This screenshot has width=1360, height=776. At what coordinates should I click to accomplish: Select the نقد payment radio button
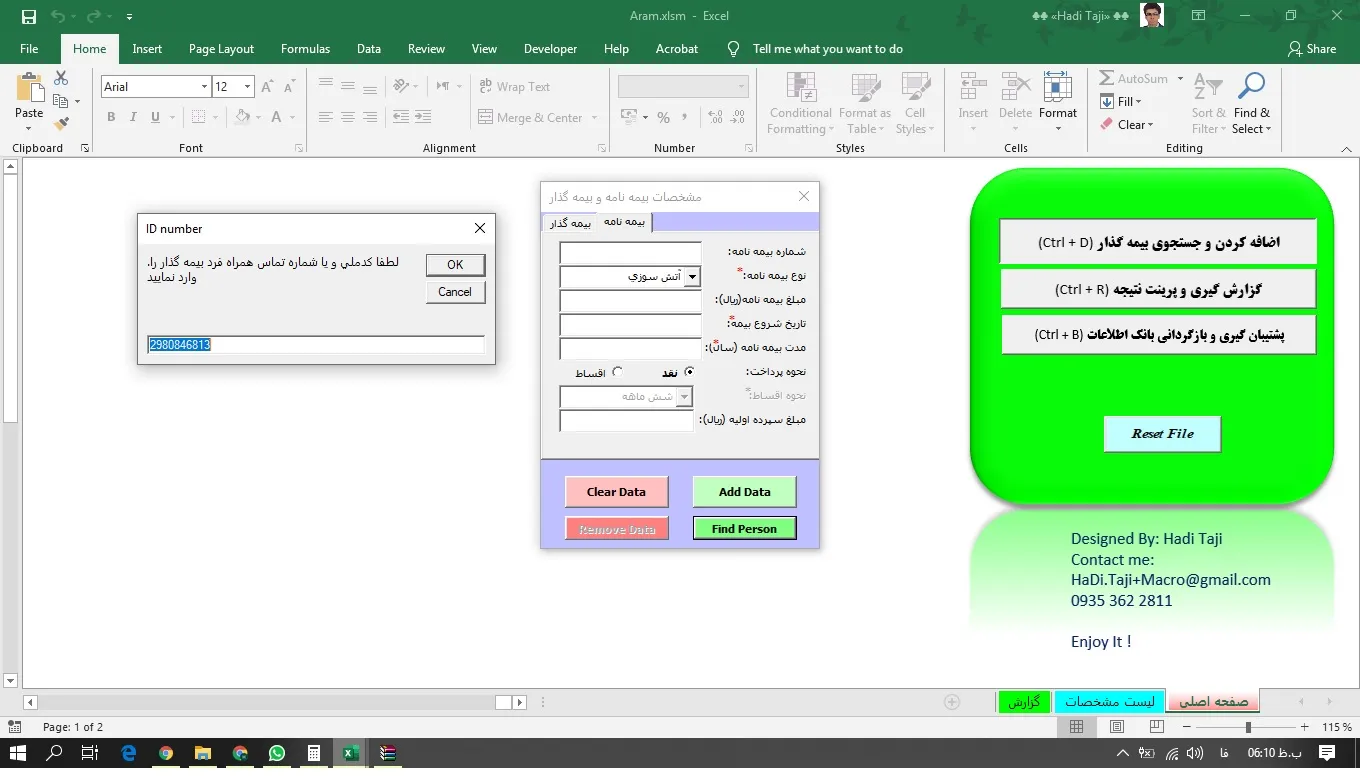689,372
